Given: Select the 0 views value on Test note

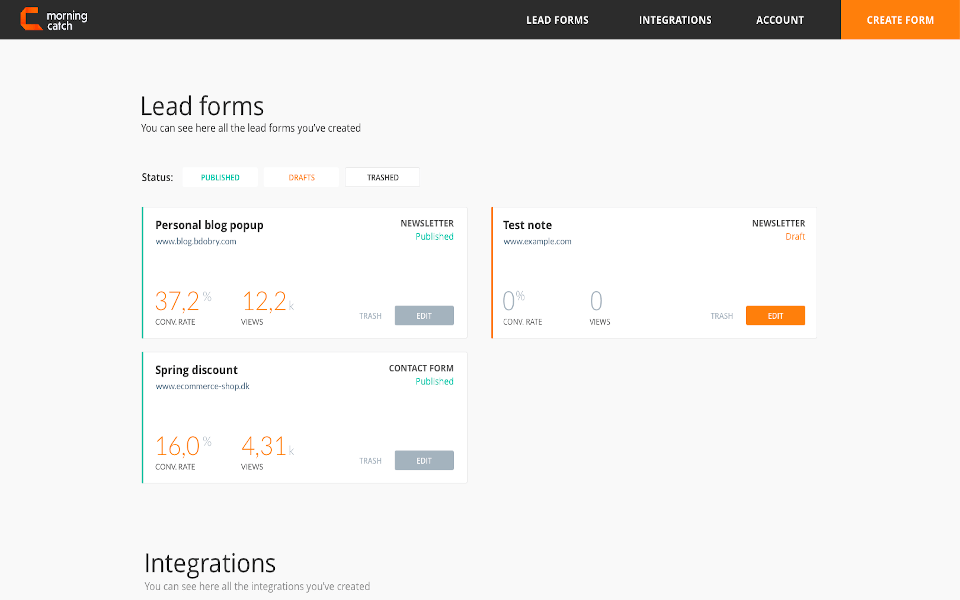Looking at the screenshot, I should point(596,301).
